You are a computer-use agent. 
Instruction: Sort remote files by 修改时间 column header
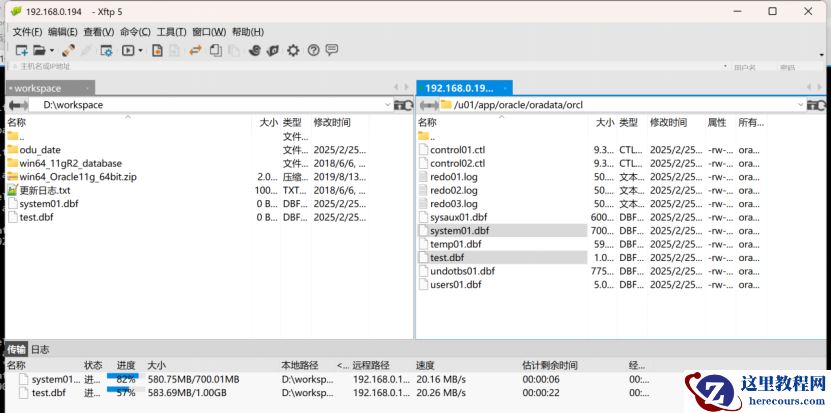click(x=668, y=122)
